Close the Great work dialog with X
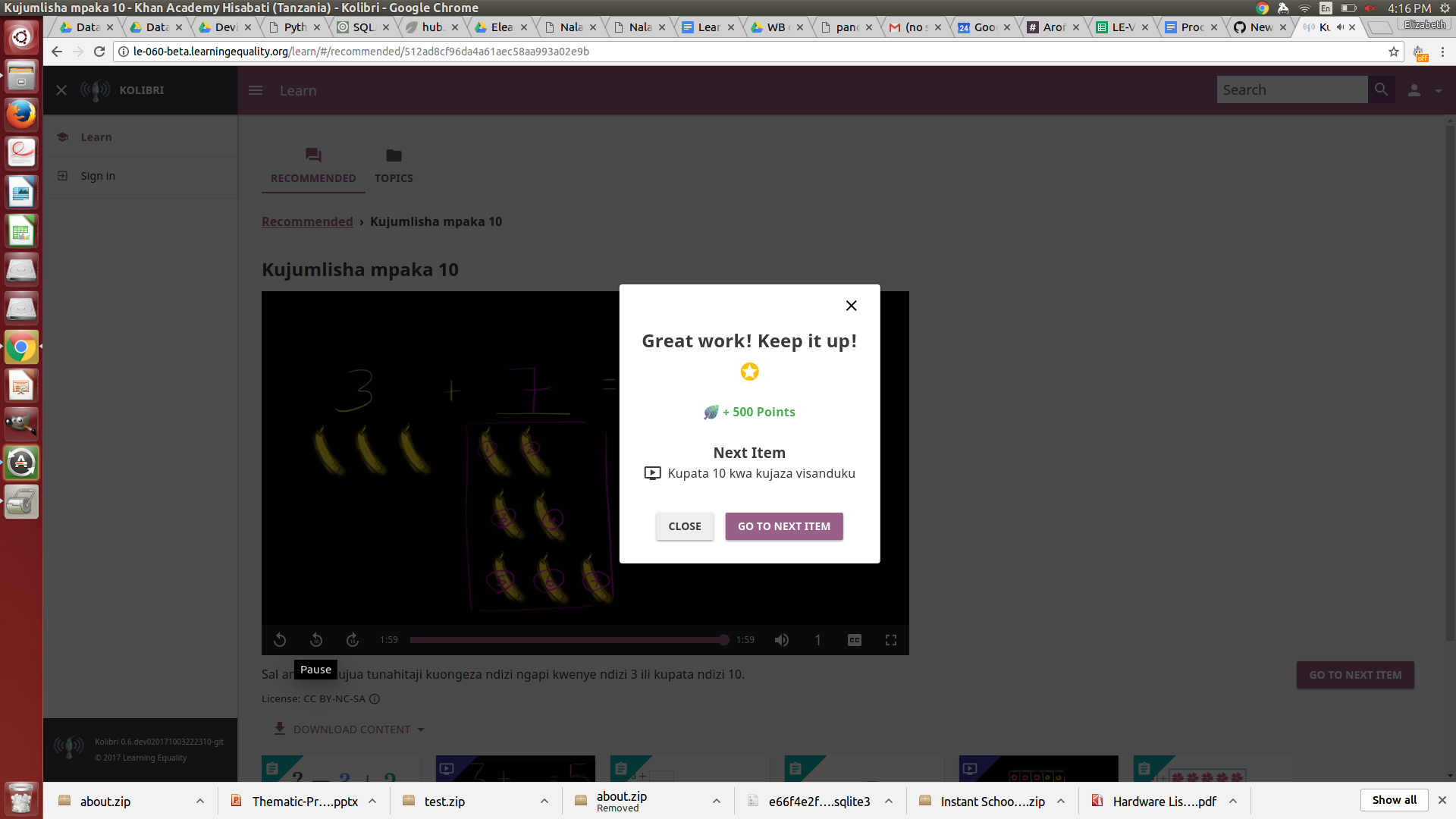The image size is (1456, 819). [851, 306]
